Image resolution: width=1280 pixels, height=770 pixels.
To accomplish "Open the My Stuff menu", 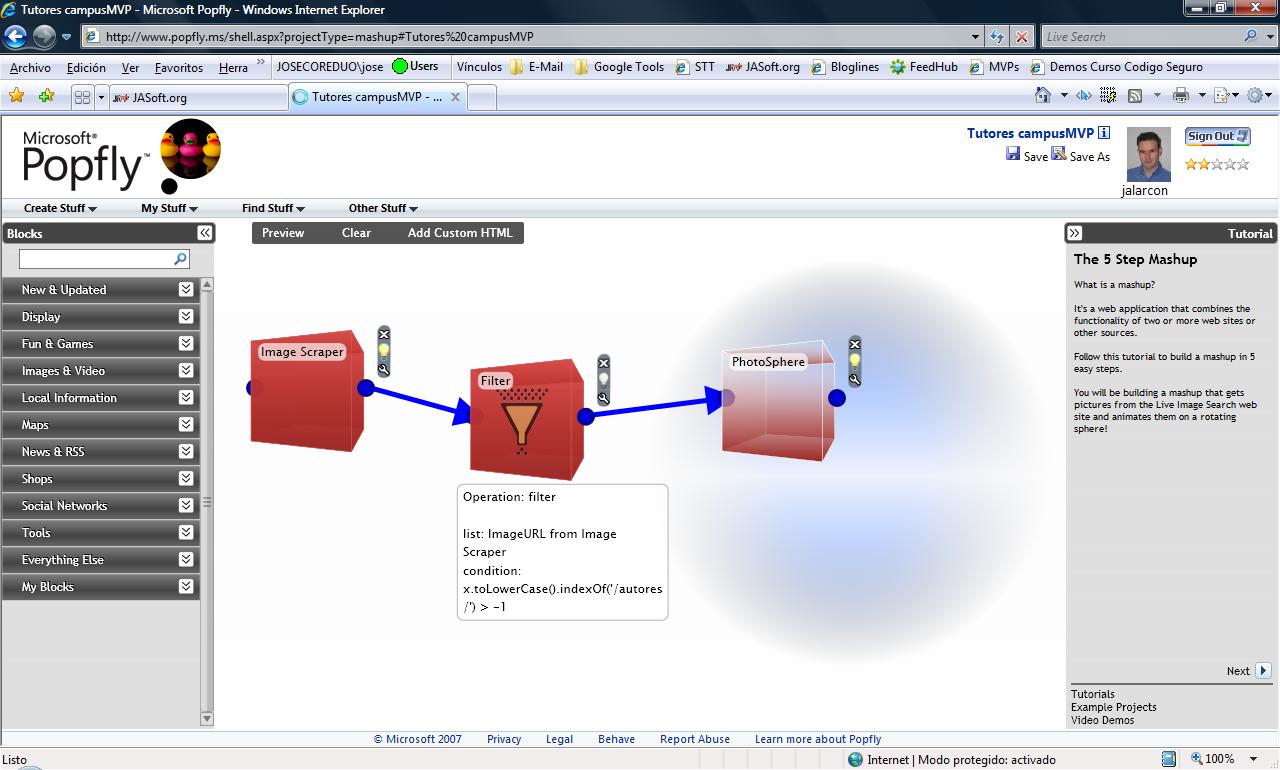I will click(169, 208).
